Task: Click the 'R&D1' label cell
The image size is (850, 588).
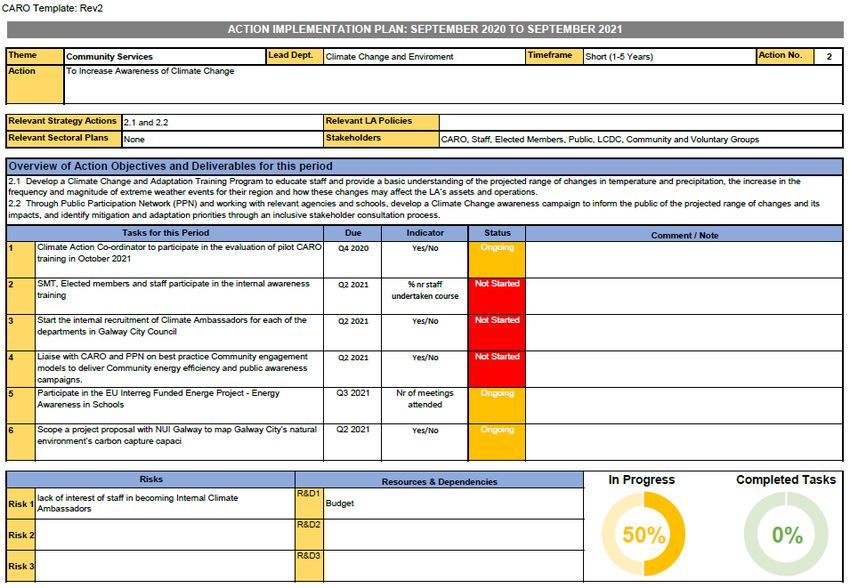Action: coord(309,503)
